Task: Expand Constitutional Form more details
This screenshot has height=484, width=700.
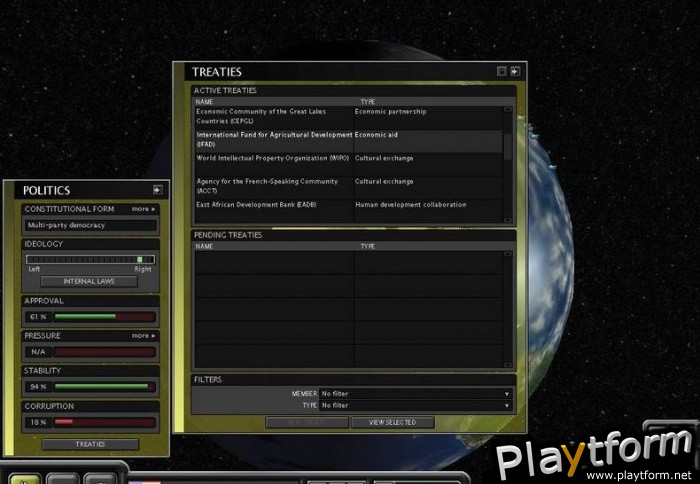Action: (143, 209)
